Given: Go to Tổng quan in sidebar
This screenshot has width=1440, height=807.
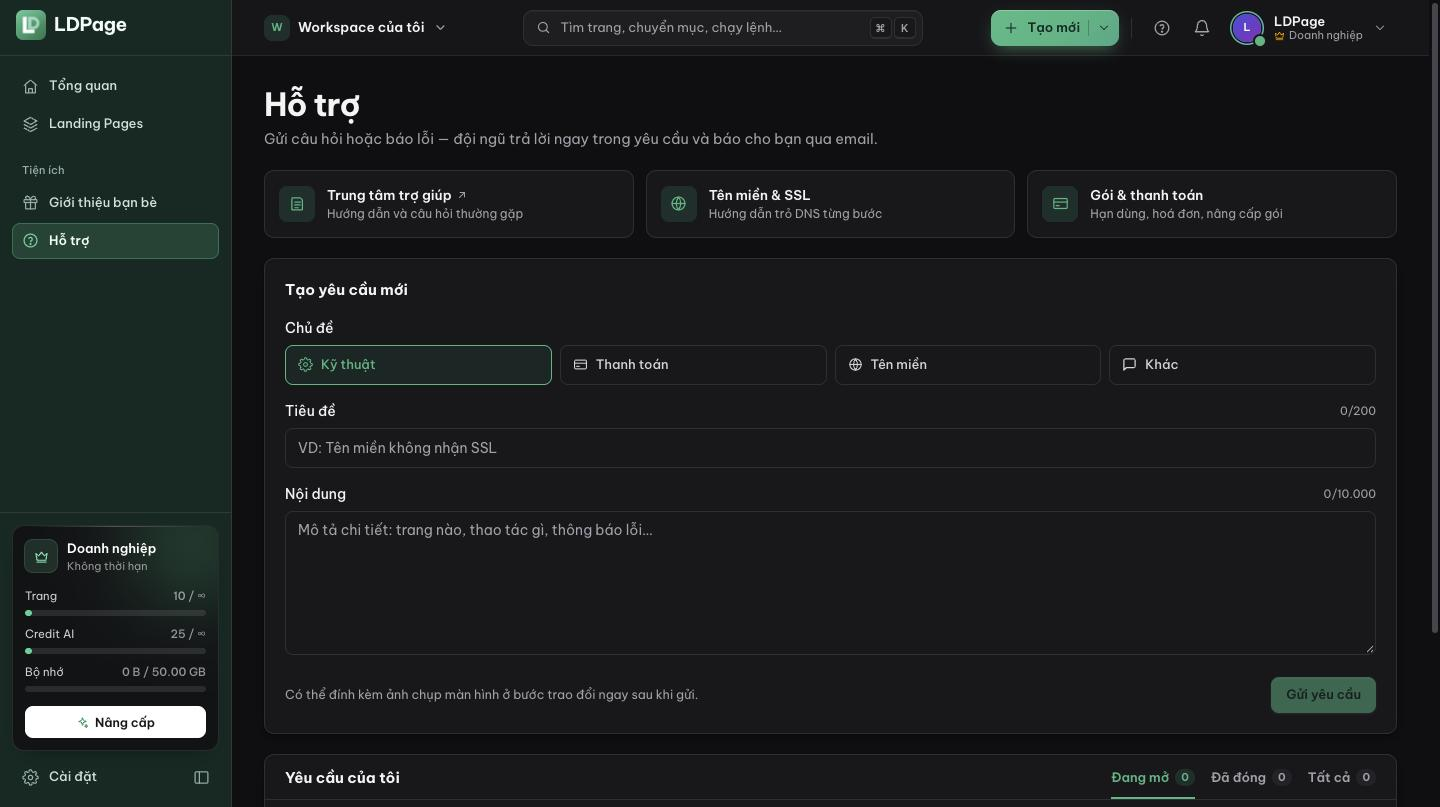Looking at the screenshot, I should pyautogui.click(x=115, y=86).
